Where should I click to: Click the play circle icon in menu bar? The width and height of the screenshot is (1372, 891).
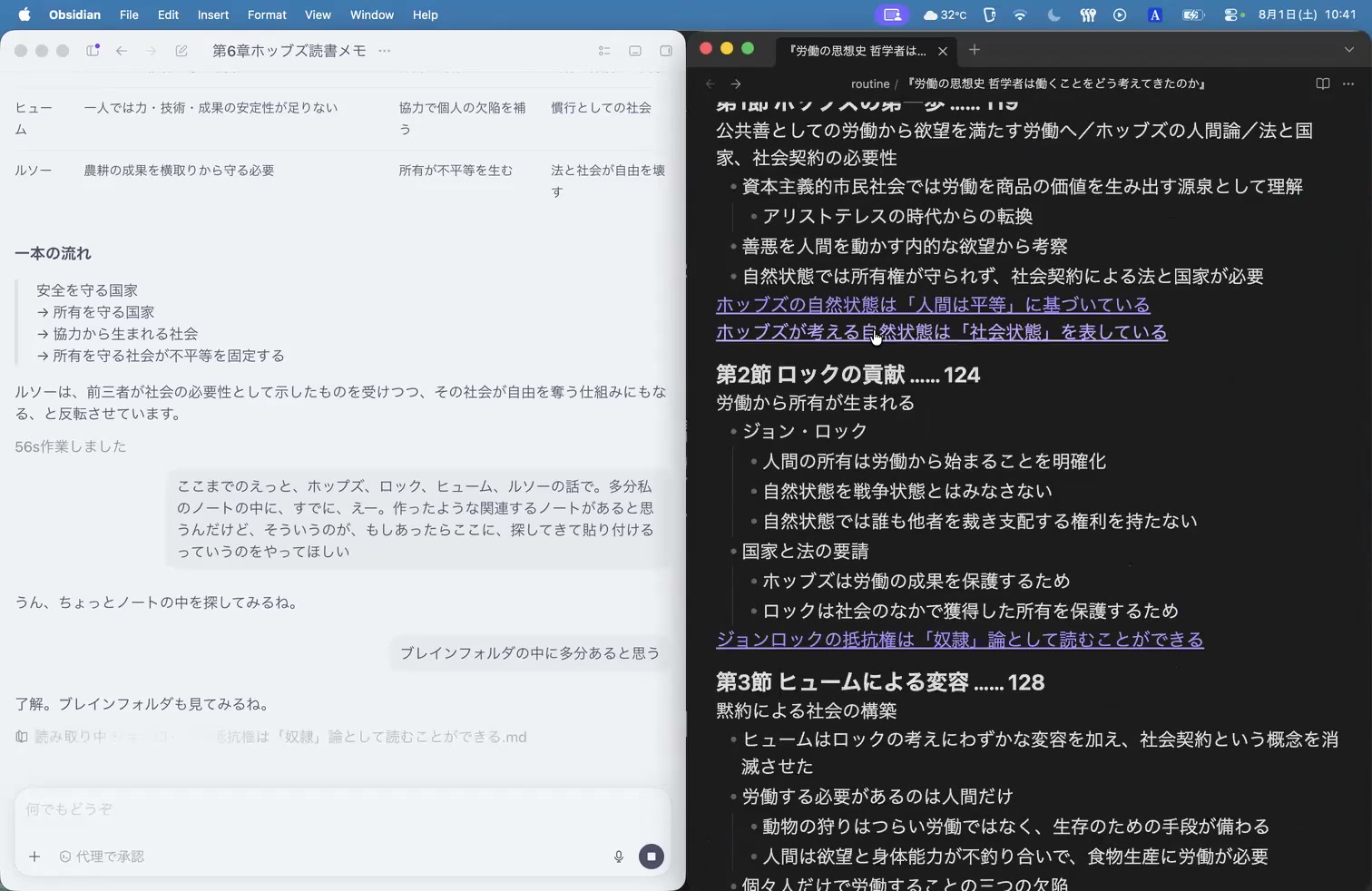pos(1120,15)
